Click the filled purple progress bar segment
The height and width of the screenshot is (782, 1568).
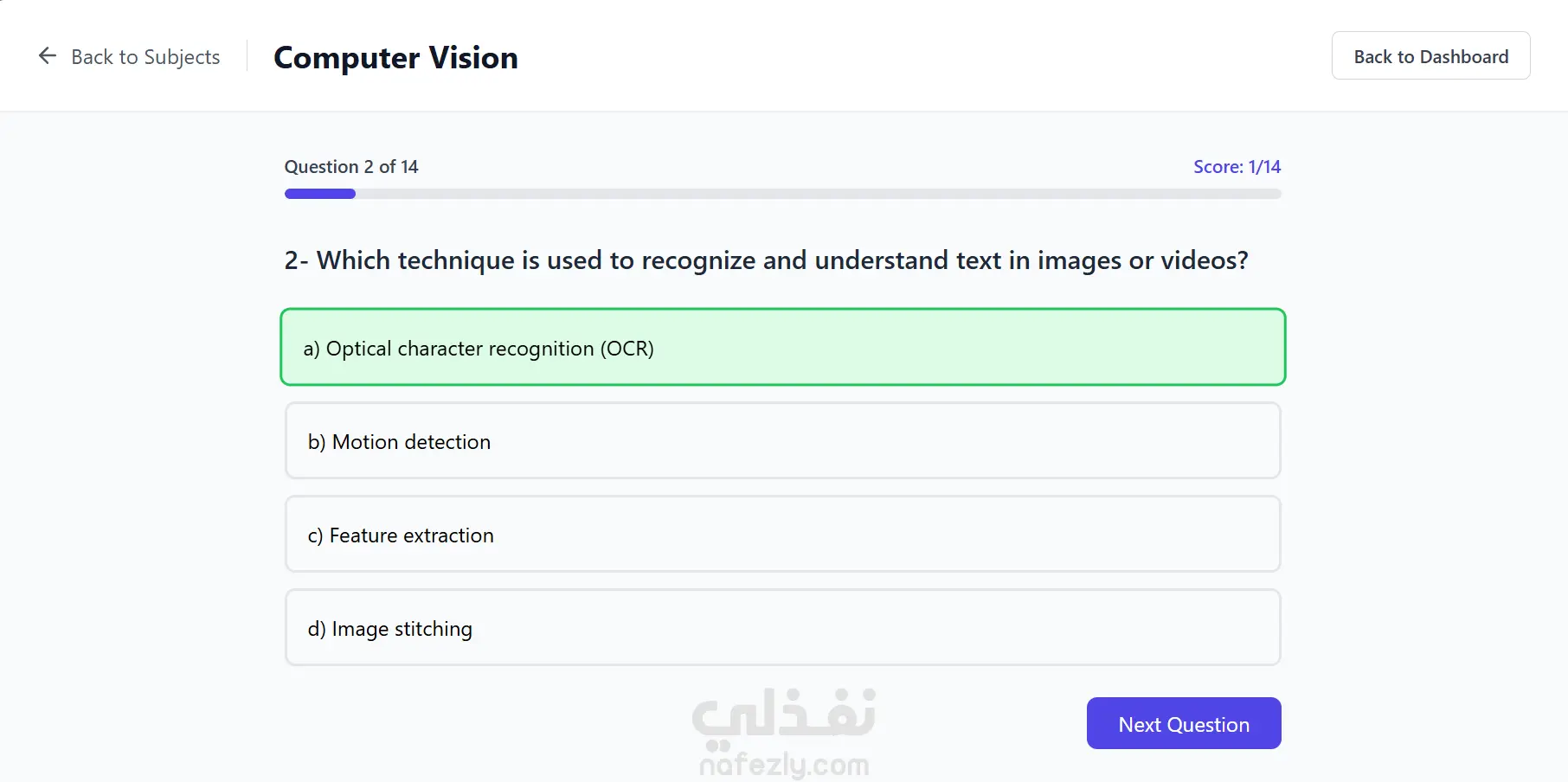(x=319, y=194)
